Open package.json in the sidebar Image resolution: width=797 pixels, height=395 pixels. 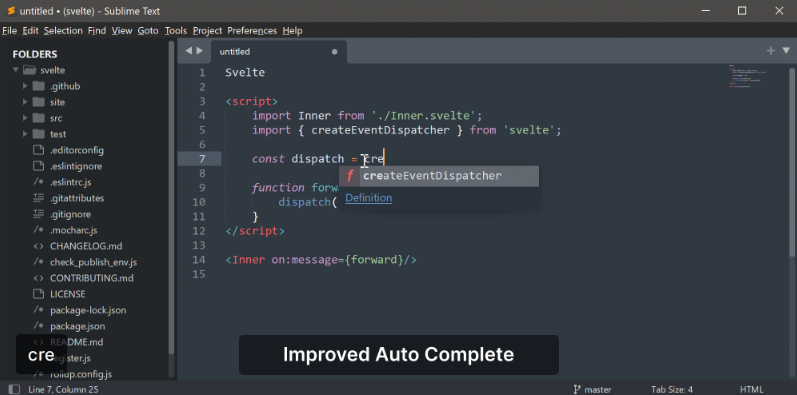pyautogui.click(x=77, y=326)
